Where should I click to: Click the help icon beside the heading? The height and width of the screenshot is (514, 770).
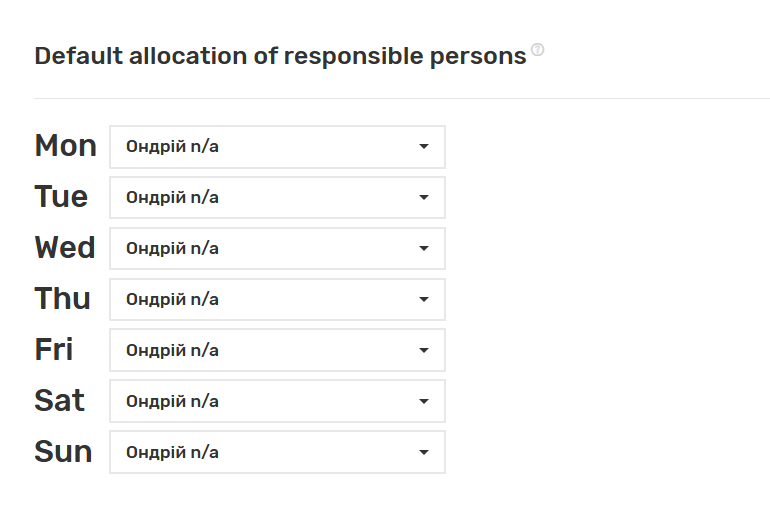pyautogui.click(x=538, y=50)
